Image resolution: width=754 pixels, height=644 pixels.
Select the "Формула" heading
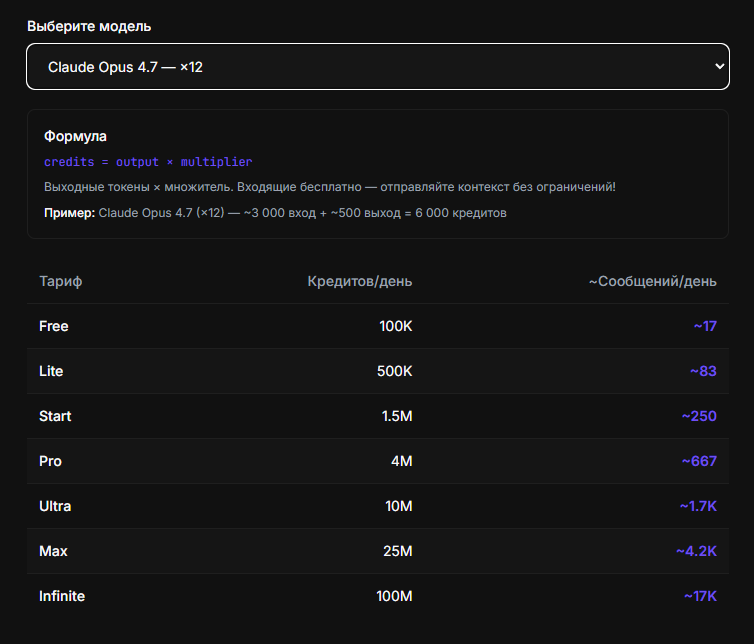[x=75, y=136]
